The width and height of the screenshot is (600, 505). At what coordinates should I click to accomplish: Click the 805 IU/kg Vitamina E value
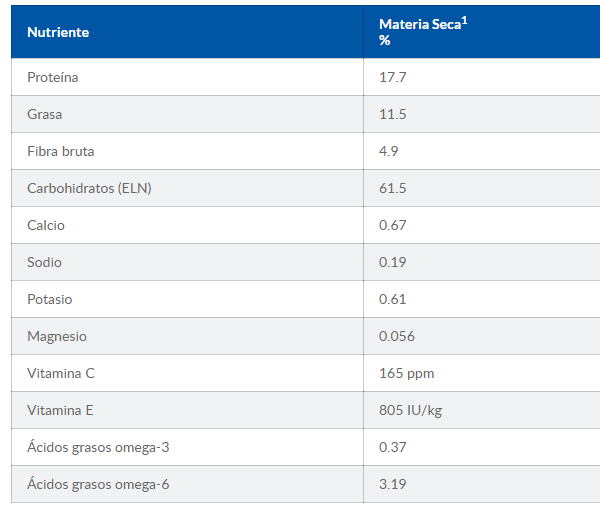pos(411,410)
